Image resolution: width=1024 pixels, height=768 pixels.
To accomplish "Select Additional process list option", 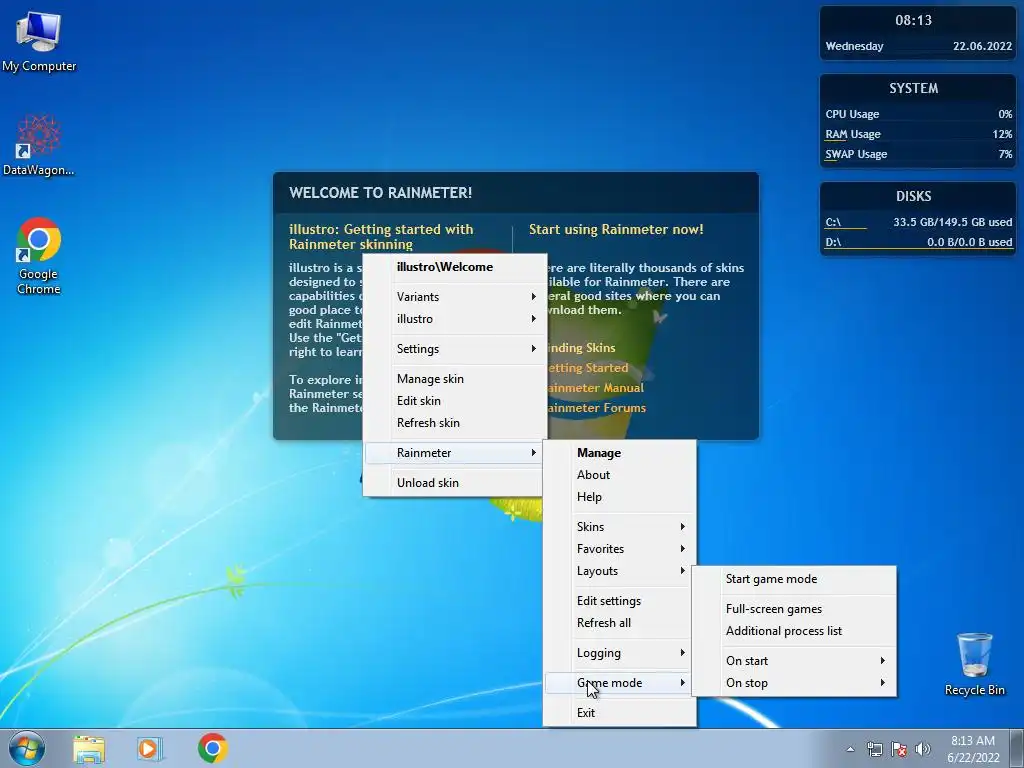I will (x=794, y=632).
